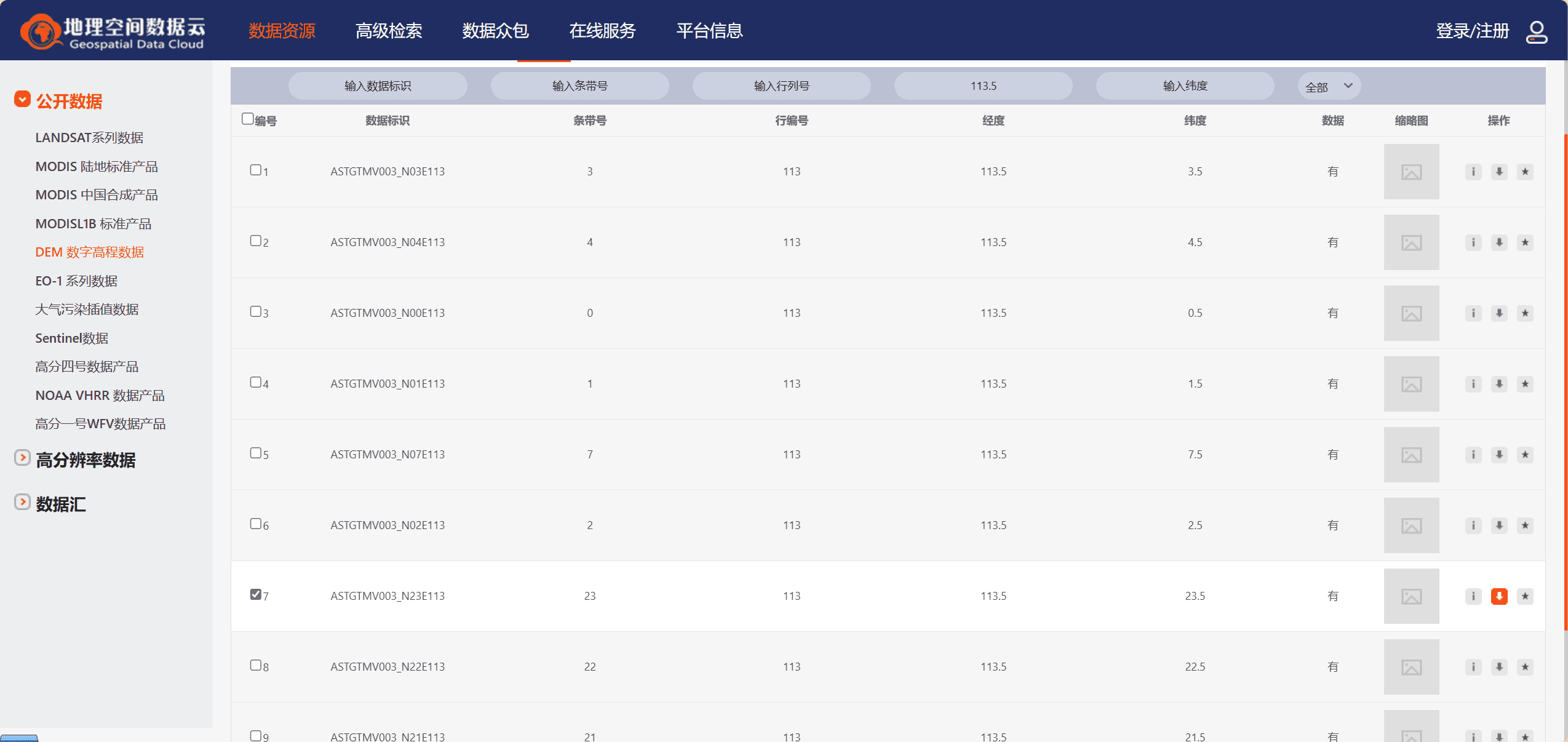Open MODIS 陆地标准产品 link
The image size is (1568, 742).
click(97, 167)
